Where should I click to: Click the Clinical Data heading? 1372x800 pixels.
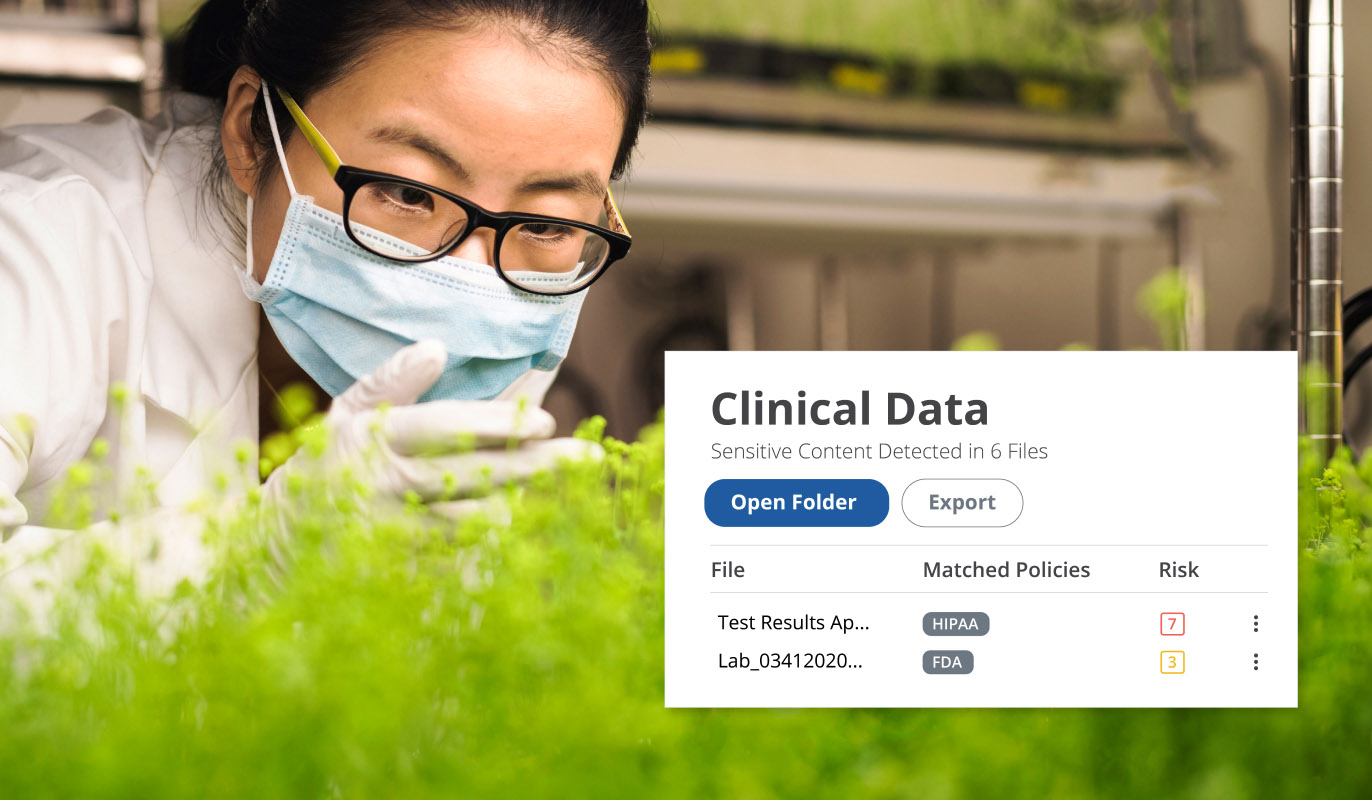pos(849,408)
